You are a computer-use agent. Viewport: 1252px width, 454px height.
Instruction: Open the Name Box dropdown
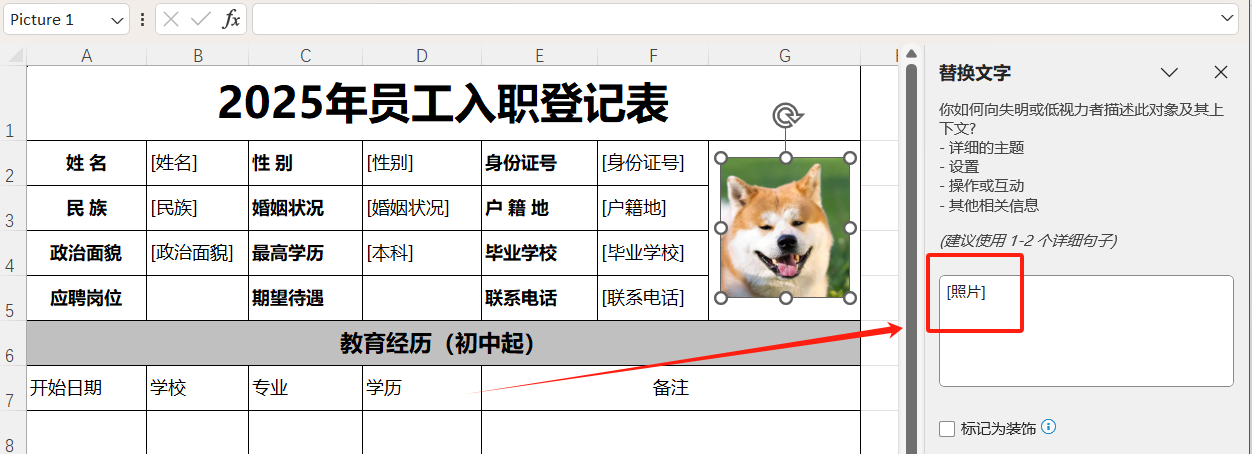click(x=118, y=19)
